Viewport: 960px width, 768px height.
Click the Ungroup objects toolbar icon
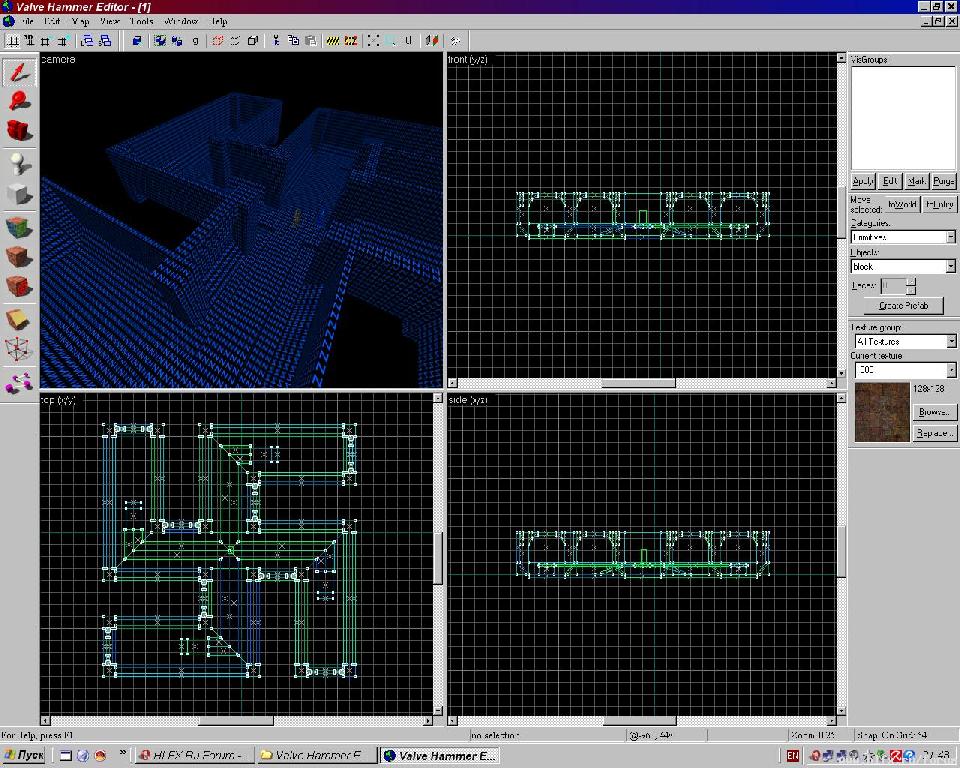[177, 41]
